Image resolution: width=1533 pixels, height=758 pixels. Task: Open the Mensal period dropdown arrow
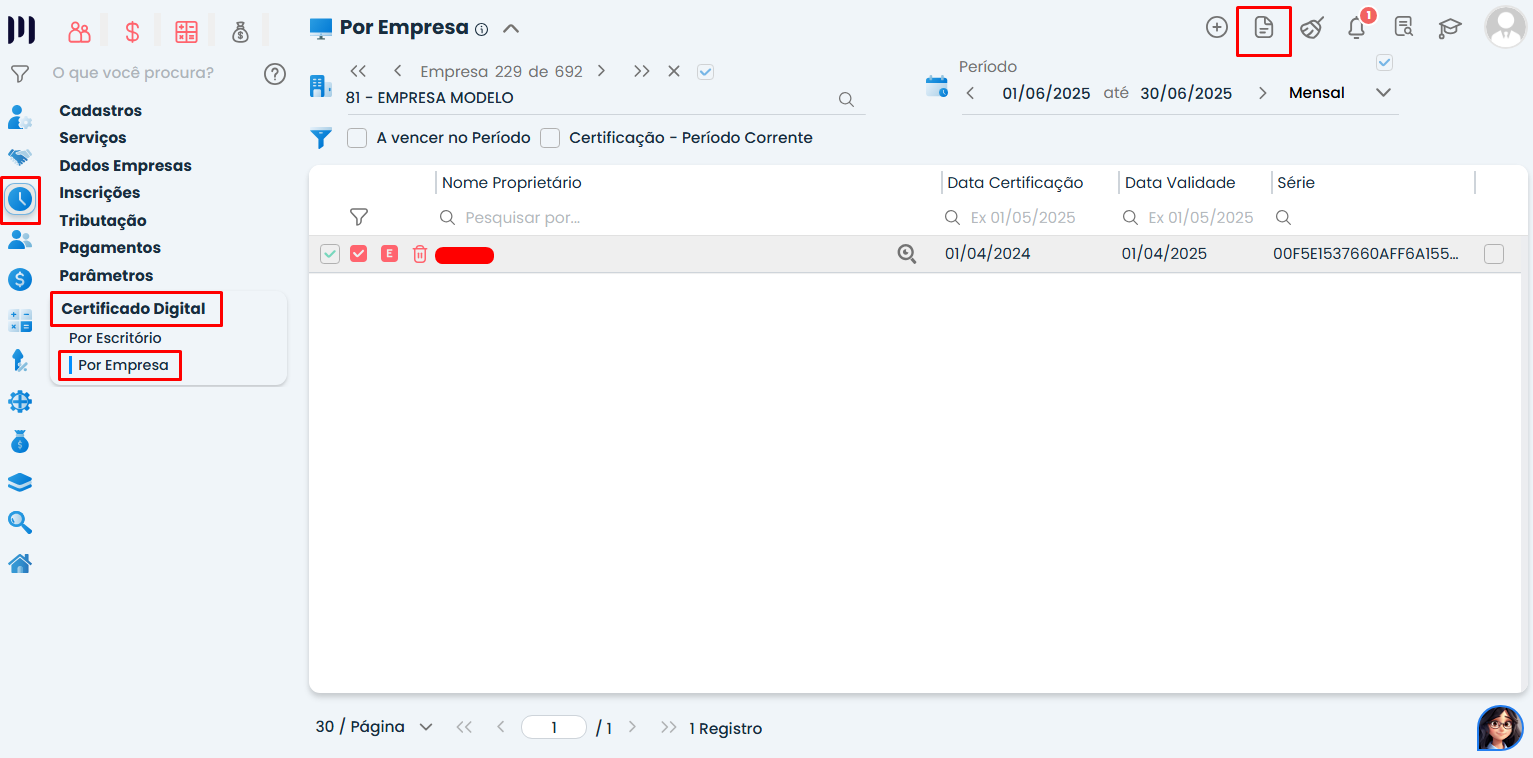tap(1384, 93)
